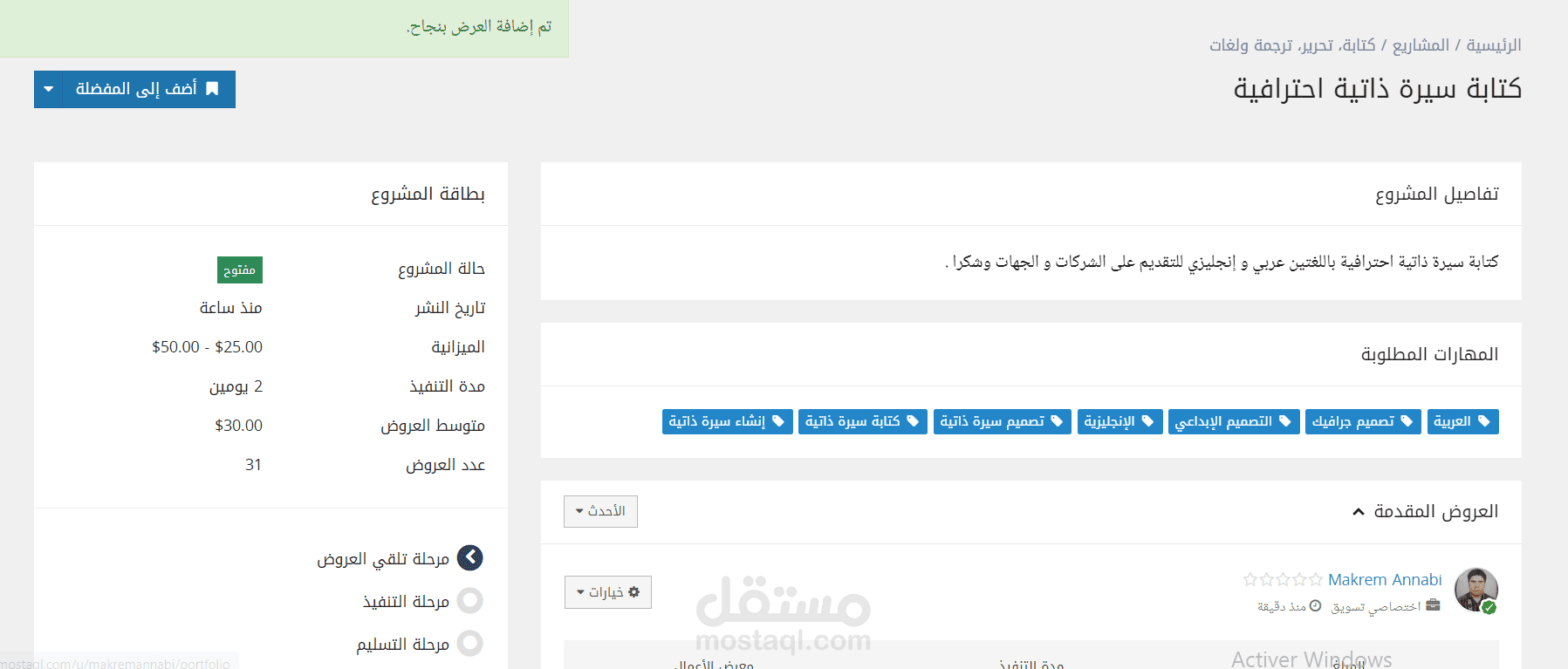Select the كتابة سيرة ذاتية skill tag
The width and height of the screenshot is (1568, 669).
coord(863,421)
